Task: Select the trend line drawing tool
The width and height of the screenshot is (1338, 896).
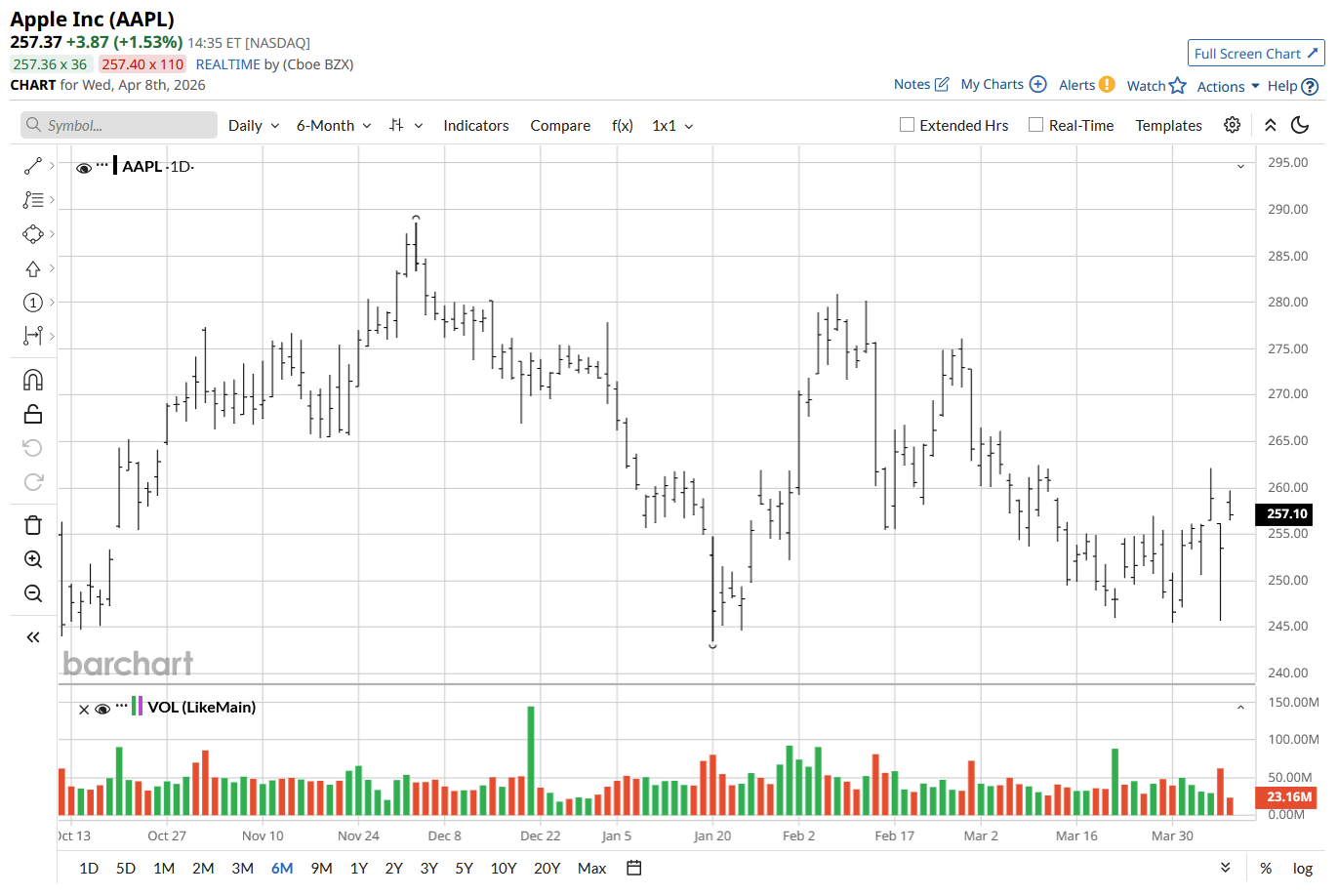Action: pyautogui.click(x=33, y=166)
